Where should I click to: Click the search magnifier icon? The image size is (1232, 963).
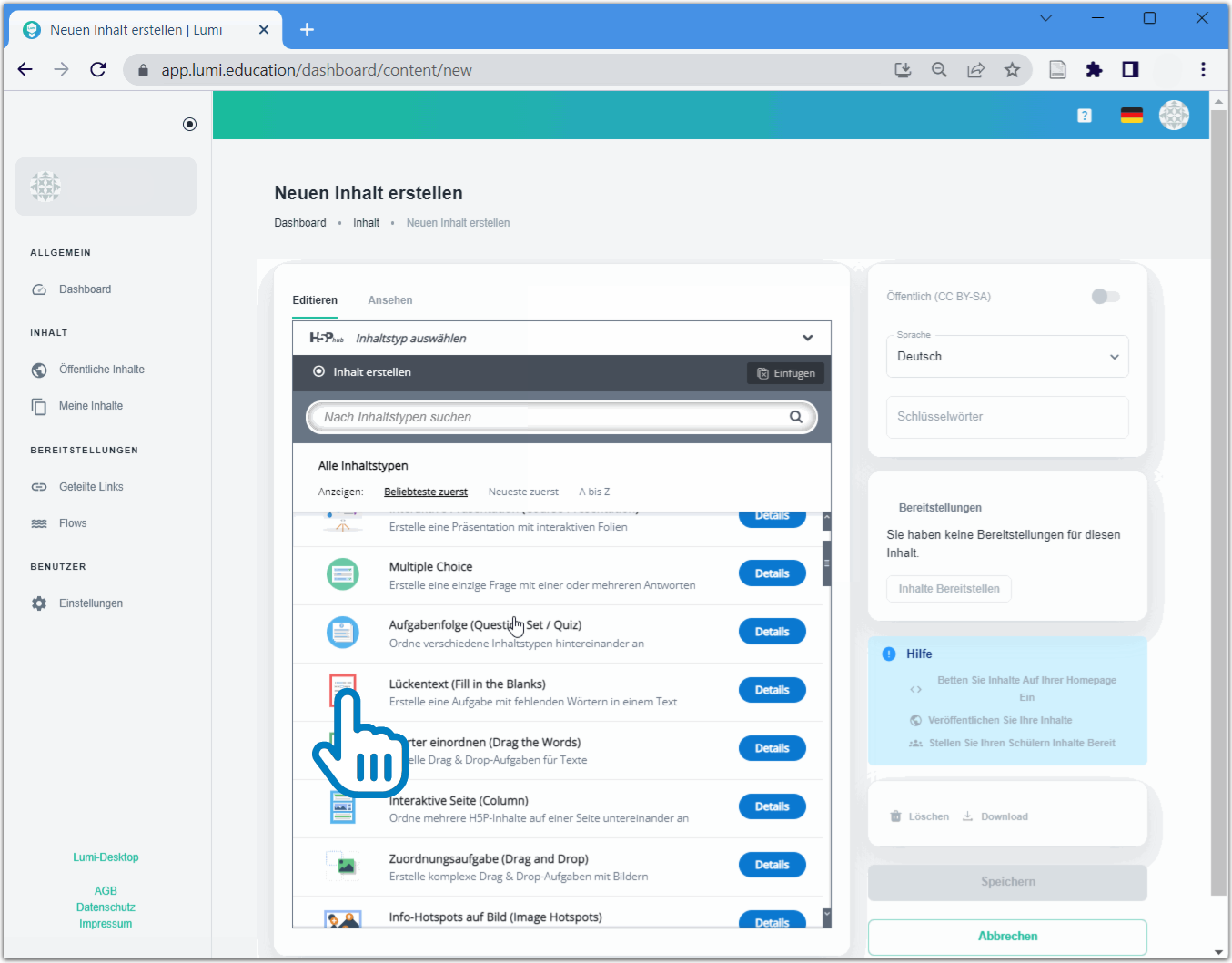pos(795,417)
